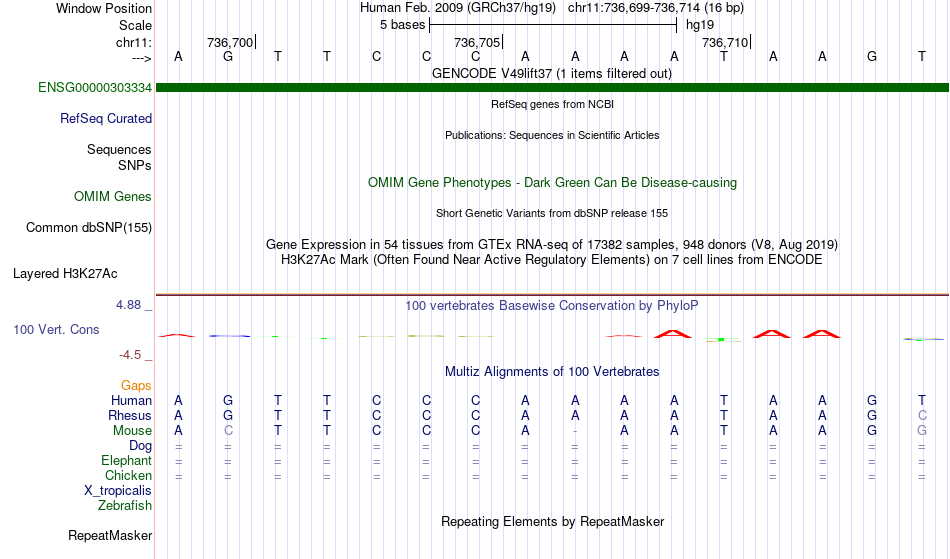Click the ENSG00000303334 gene label
The image size is (950, 559).
pos(95,88)
